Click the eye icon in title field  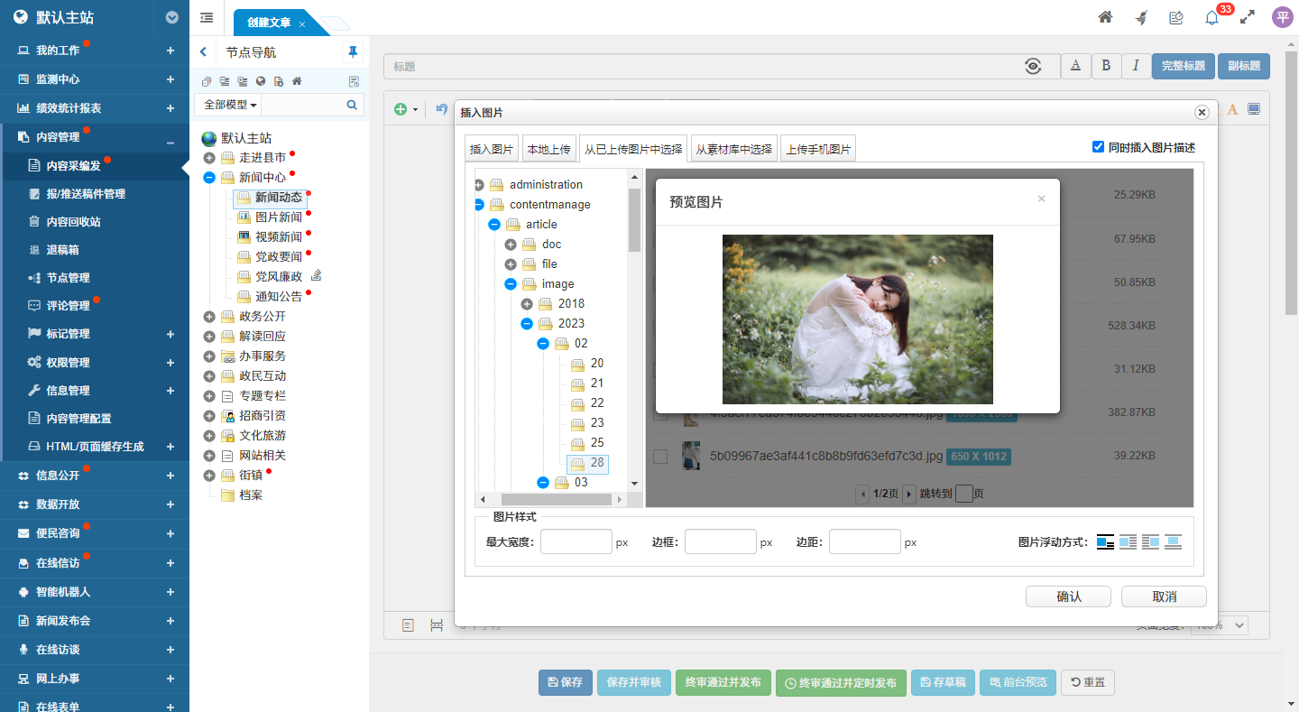click(x=1033, y=66)
